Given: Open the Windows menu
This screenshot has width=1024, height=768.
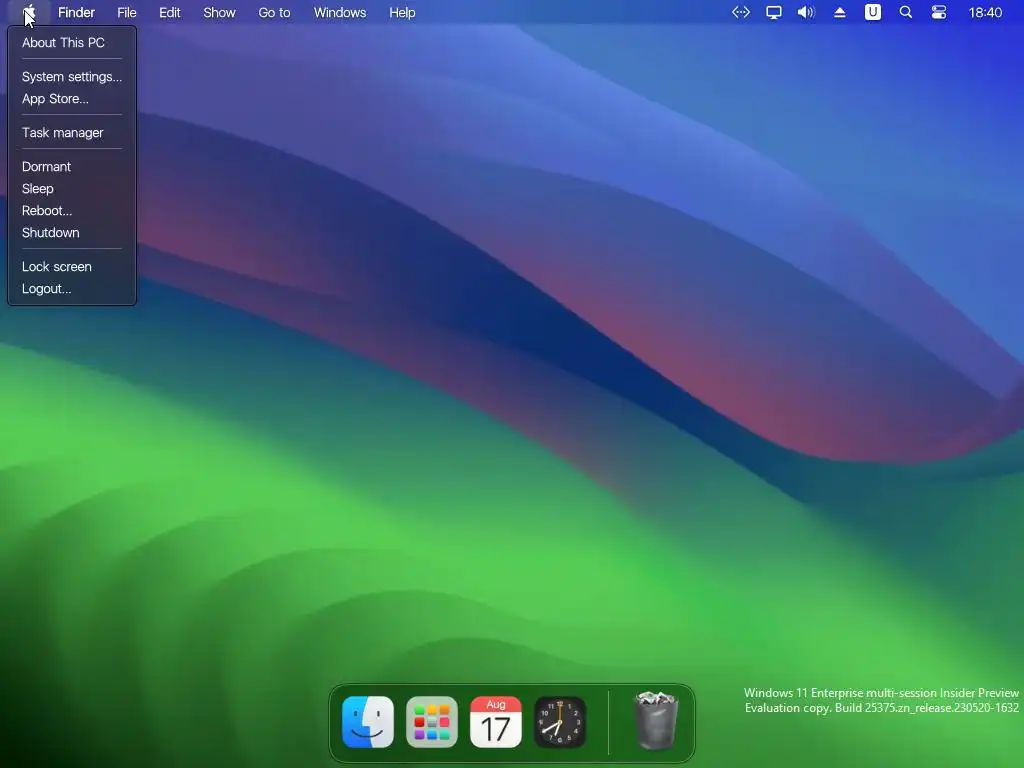Looking at the screenshot, I should tap(340, 12).
